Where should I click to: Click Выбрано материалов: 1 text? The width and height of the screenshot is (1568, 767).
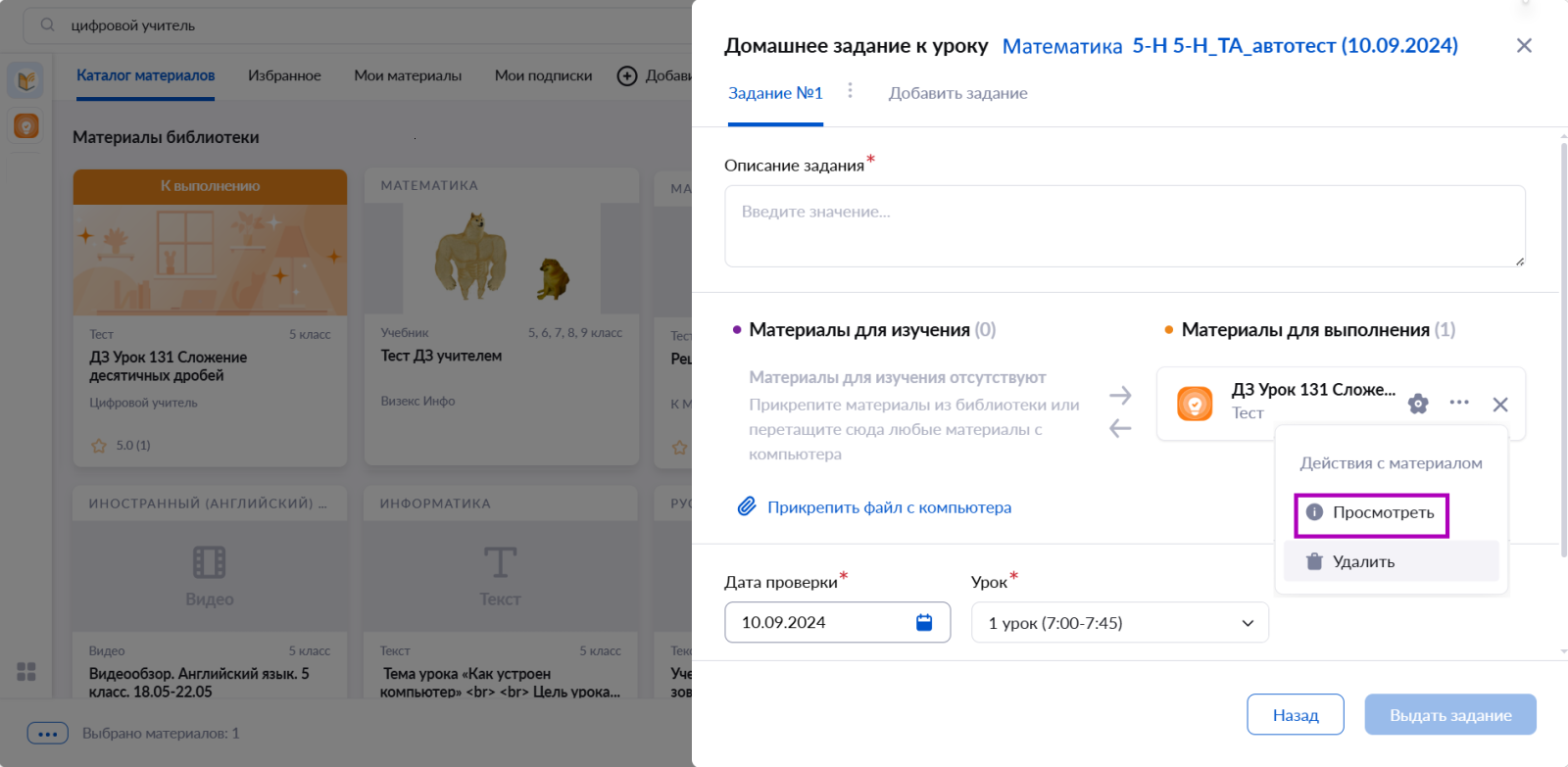coord(161,733)
